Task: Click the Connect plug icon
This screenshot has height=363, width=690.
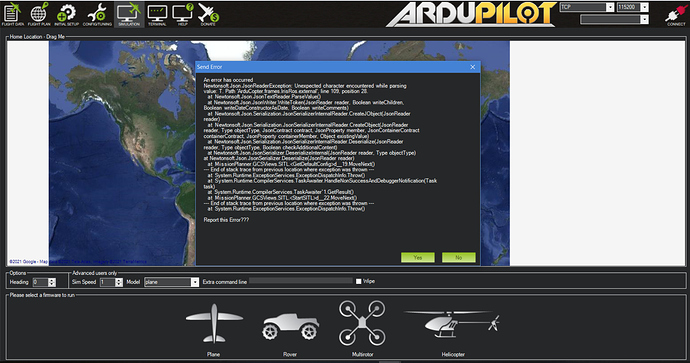Action: (675, 15)
